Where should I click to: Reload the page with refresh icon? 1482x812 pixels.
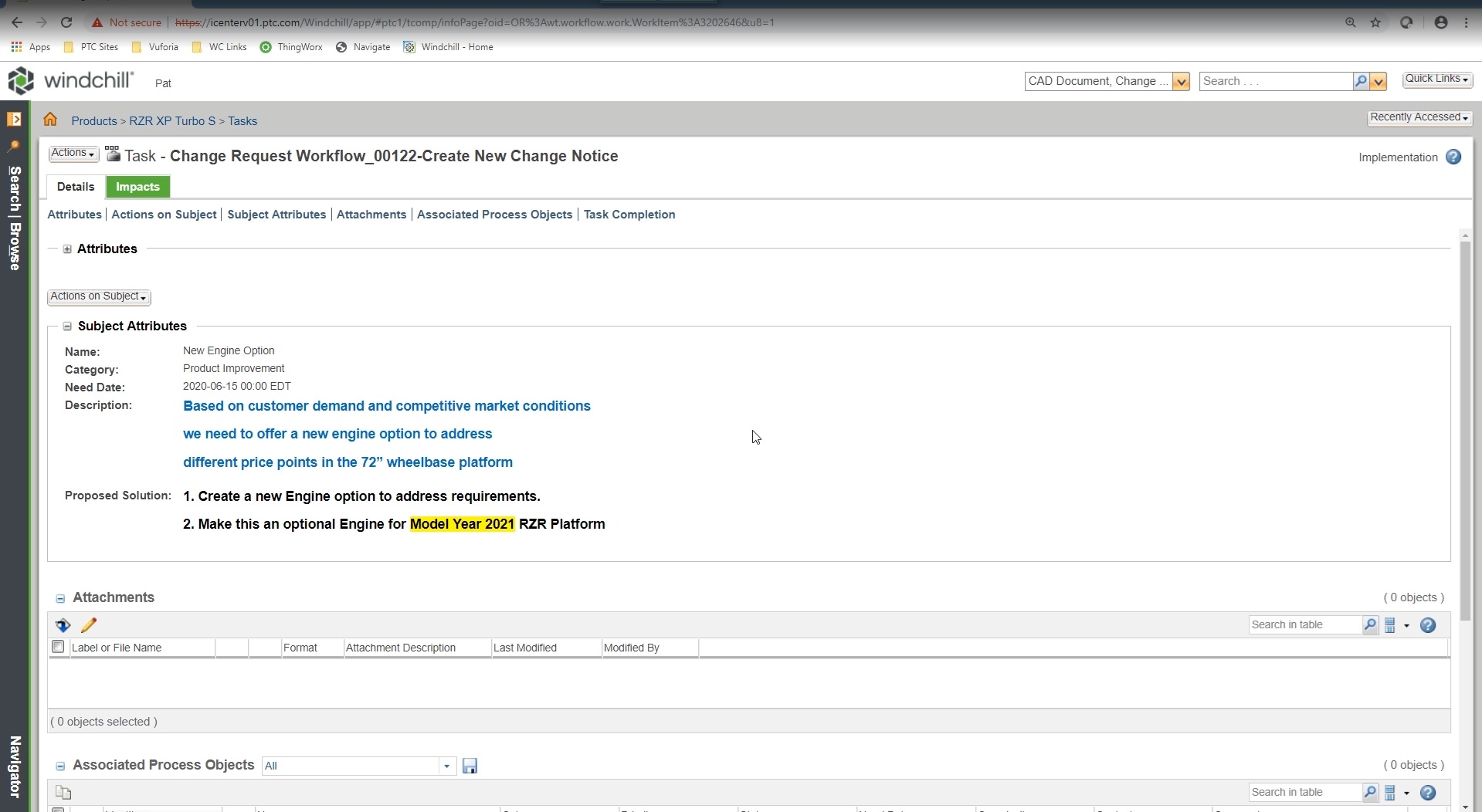tap(66, 22)
